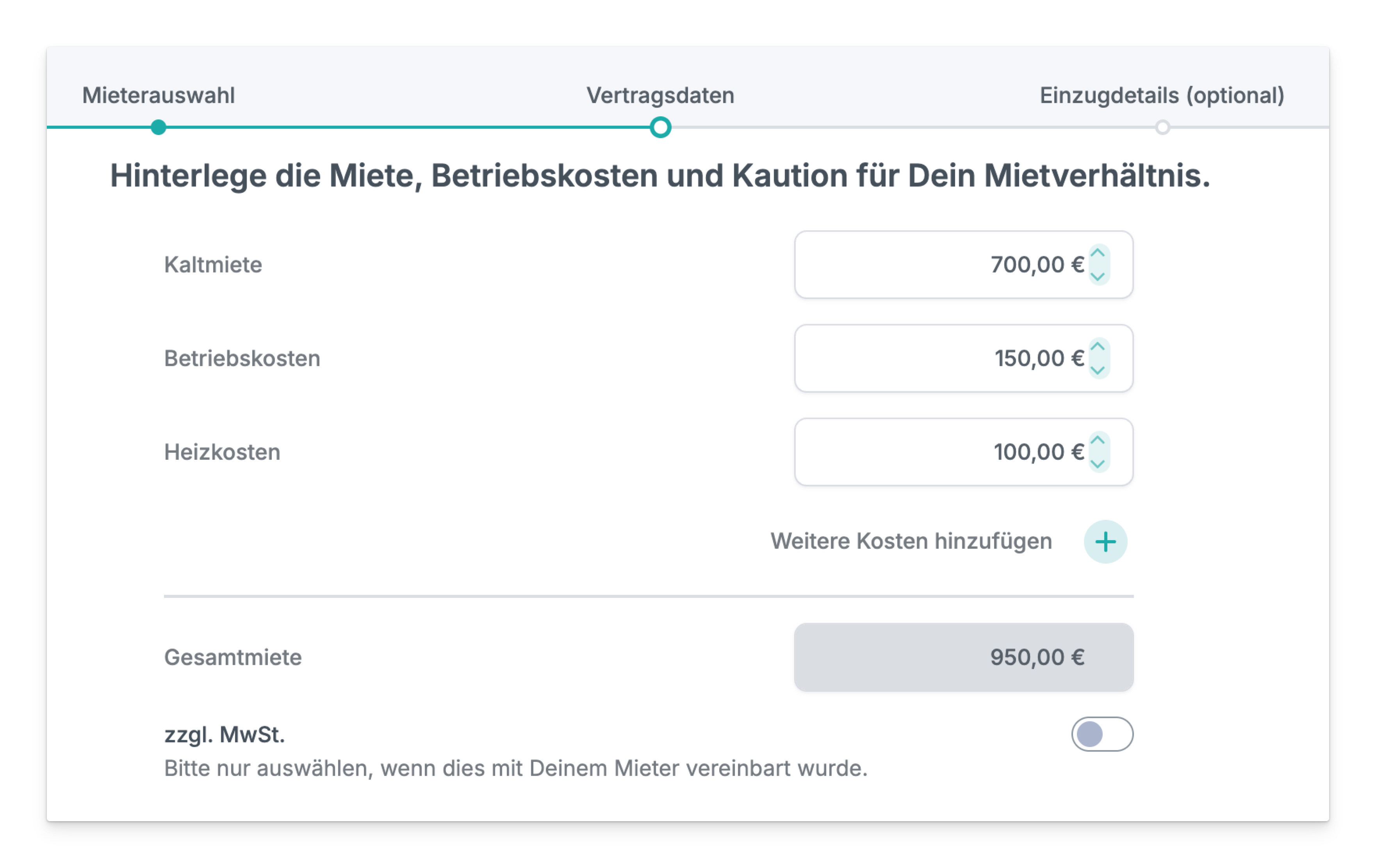Open the Einzugdetails (optional) step
This screenshot has height=868, width=1376.
coord(1162,95)
